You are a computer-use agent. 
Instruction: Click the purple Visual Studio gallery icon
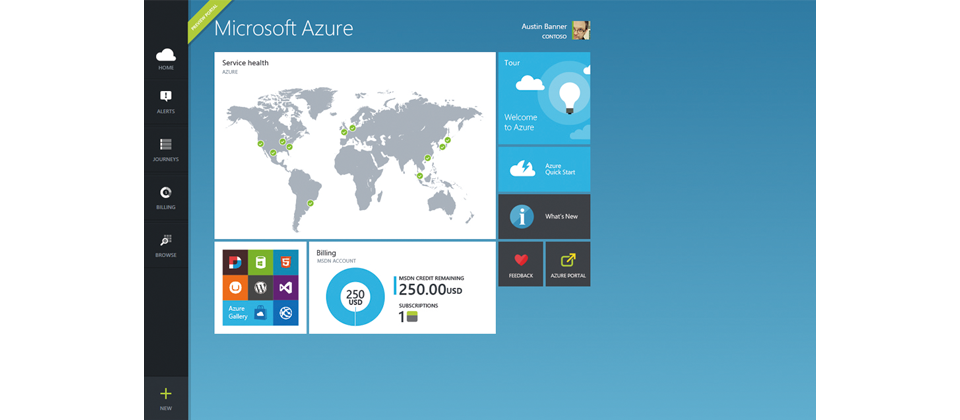(286, 287)
